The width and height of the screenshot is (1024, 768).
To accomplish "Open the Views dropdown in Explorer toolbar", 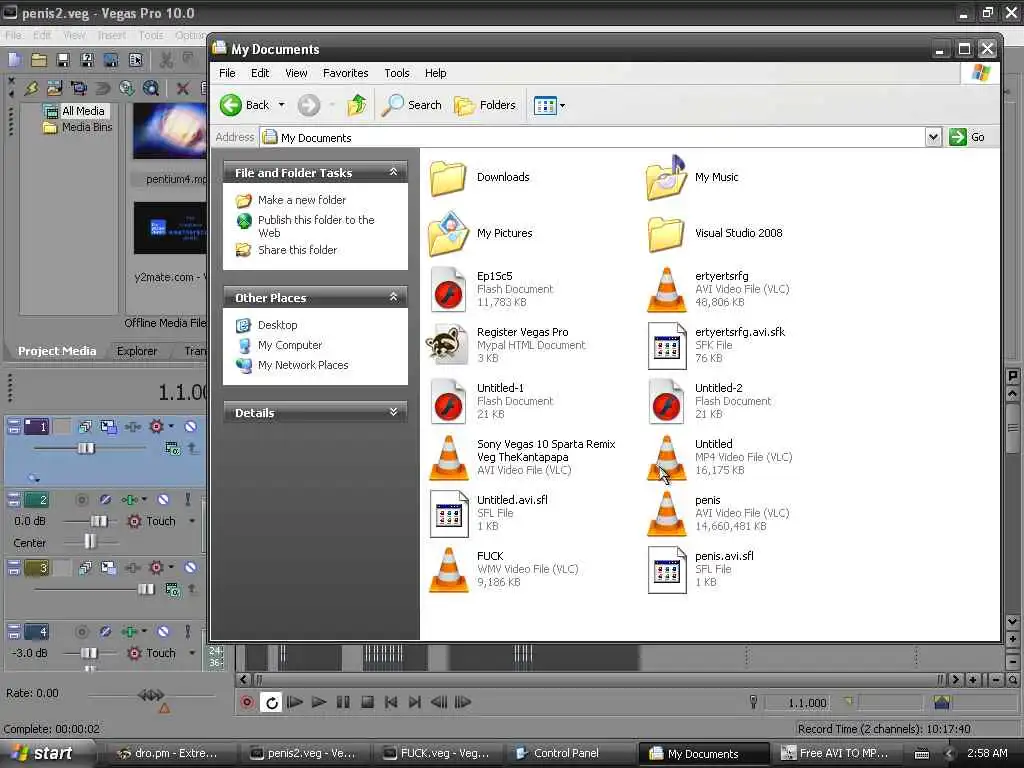I will (x=562, y=105).
